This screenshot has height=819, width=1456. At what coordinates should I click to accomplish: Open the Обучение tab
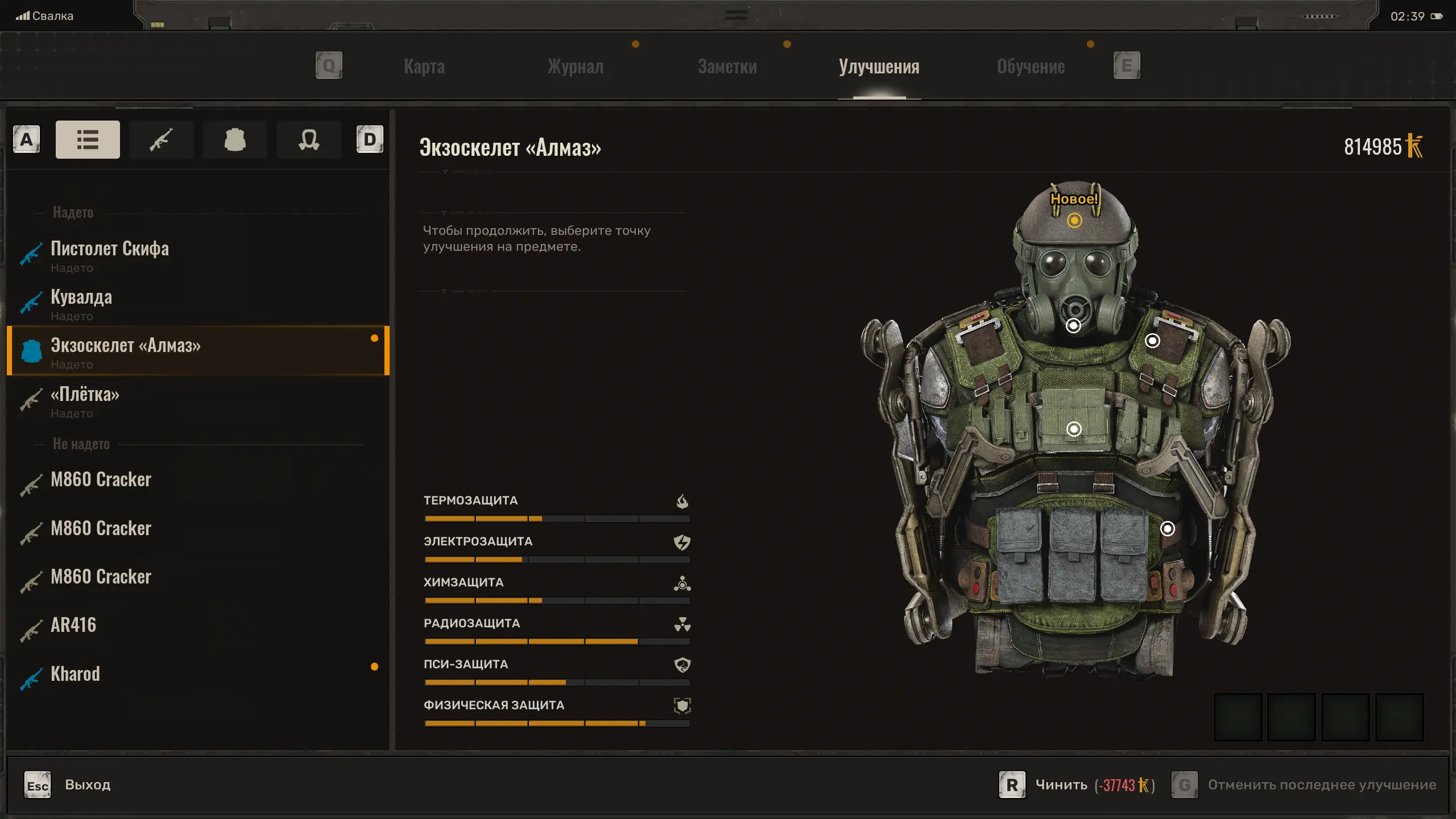coord(1031,67)
